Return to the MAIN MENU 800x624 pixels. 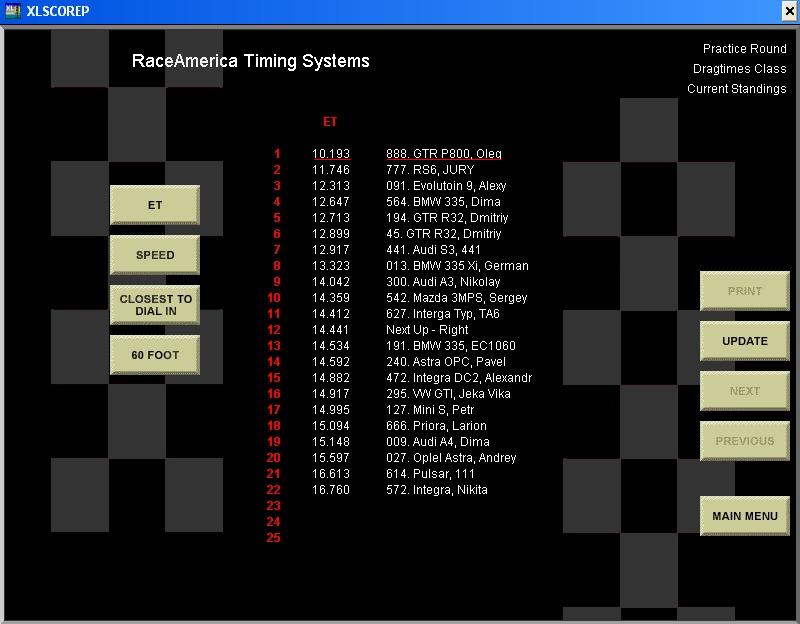pos(745,516)
